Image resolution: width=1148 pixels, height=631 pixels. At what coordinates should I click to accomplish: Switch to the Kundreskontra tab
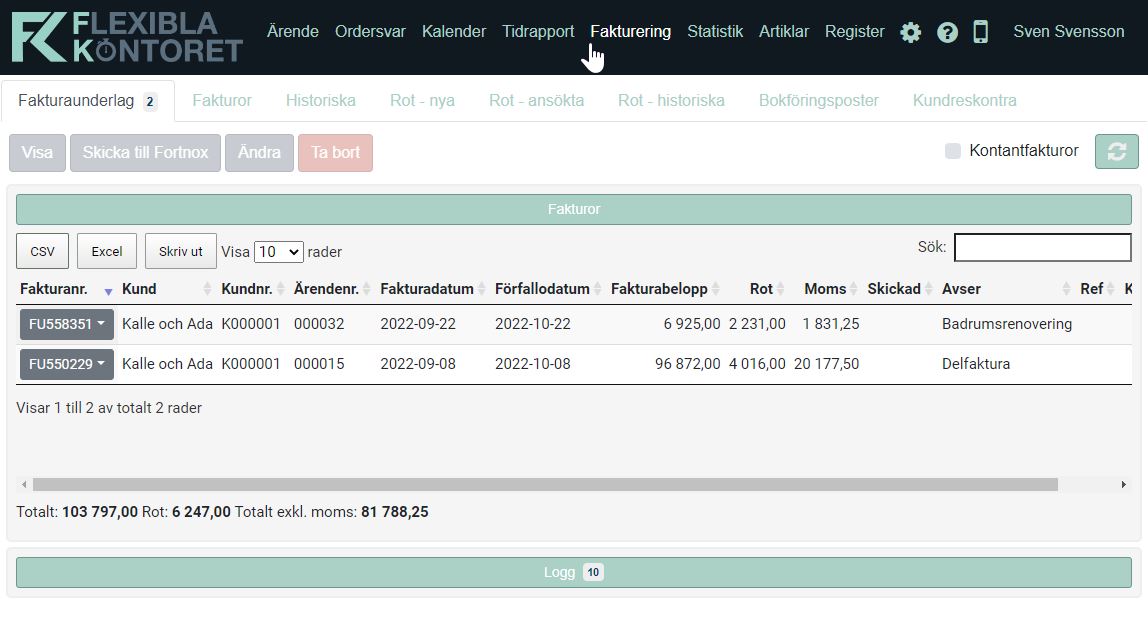pyautogui.click(x=964, y=100)
